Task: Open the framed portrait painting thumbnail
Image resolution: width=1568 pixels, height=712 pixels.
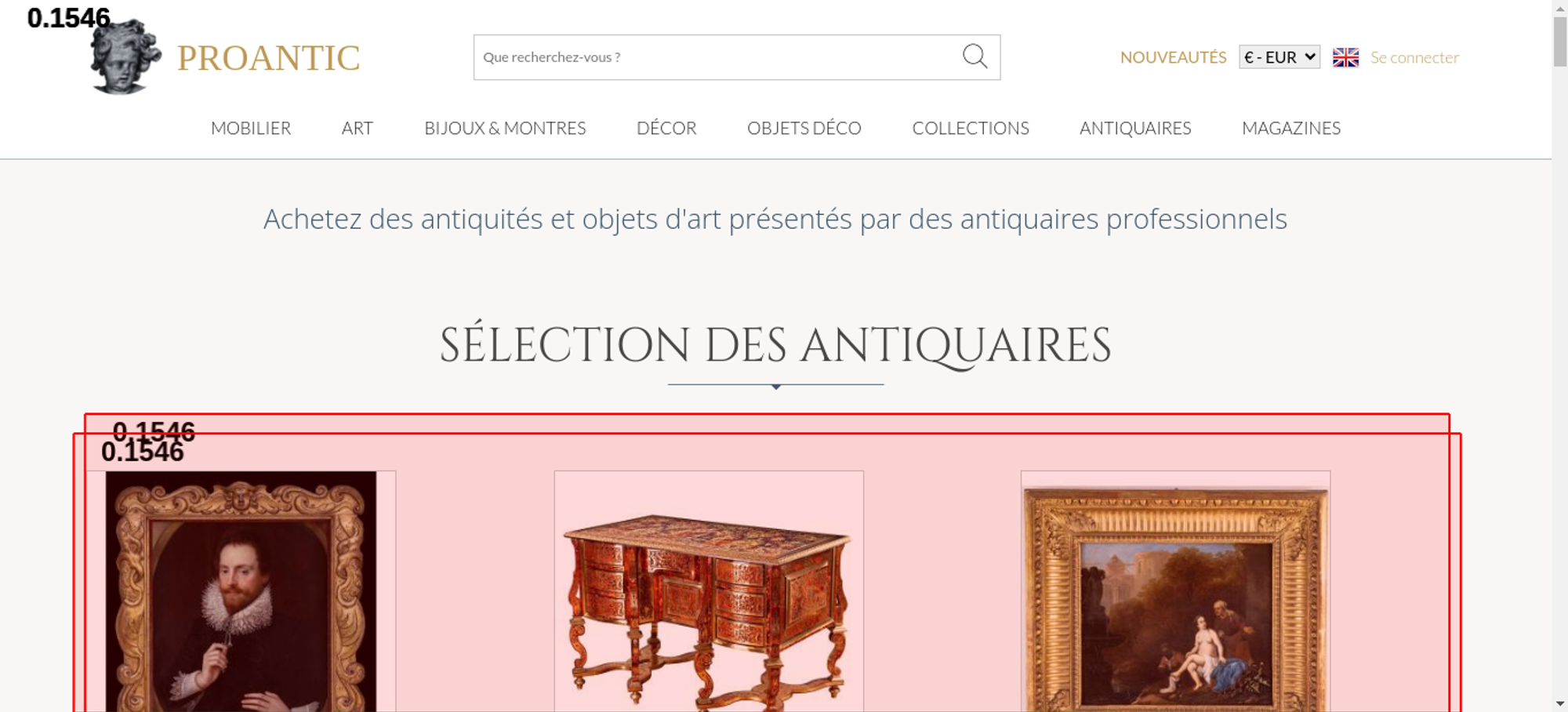Action: pos(241,591)
